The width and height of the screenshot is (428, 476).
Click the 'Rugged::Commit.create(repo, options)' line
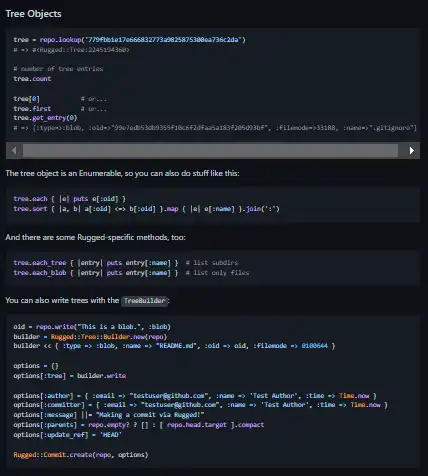tap(81, 455)
